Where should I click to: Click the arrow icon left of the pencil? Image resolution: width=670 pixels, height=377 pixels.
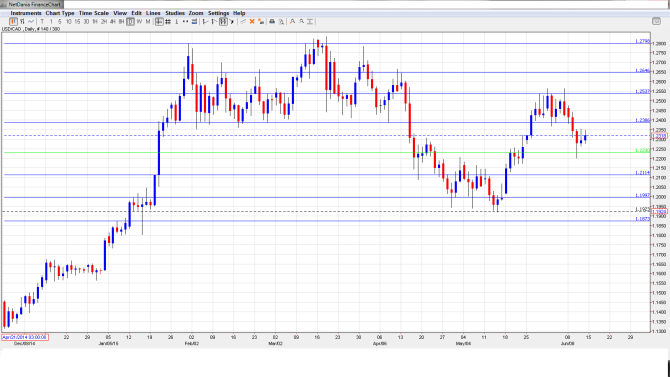pyautogui.click(x=232, y=21)
